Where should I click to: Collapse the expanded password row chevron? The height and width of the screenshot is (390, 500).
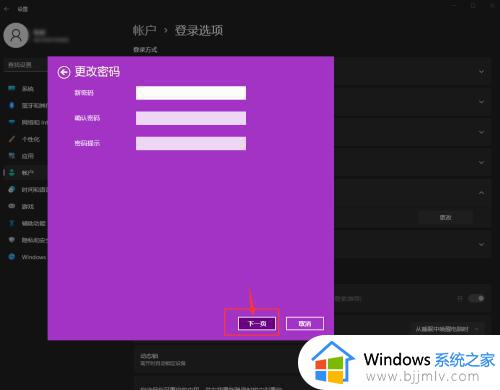481,193
